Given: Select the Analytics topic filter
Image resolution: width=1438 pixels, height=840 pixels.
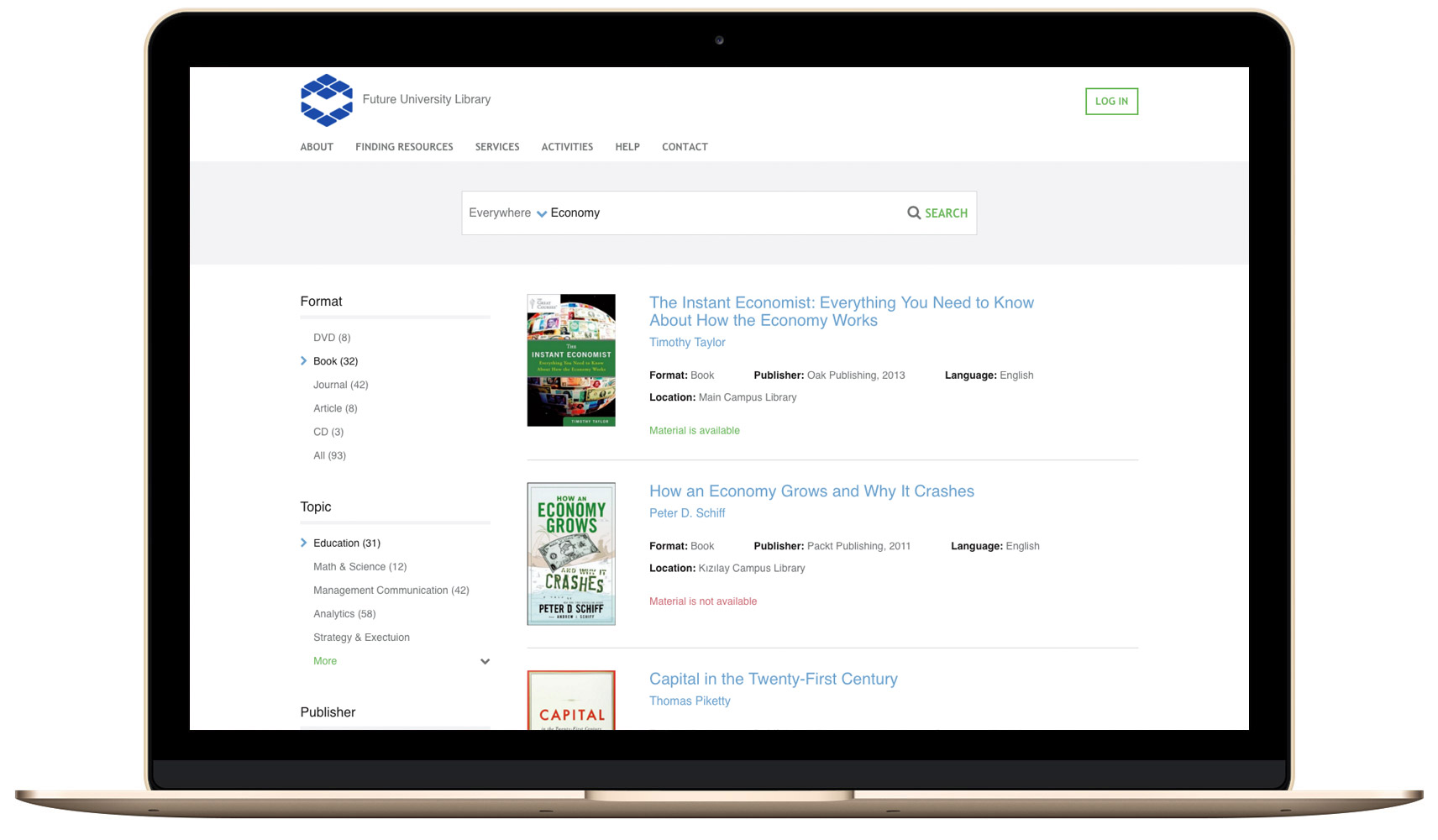Looking at the screenshot, I should pyautogui.click(x=344, y=614).
